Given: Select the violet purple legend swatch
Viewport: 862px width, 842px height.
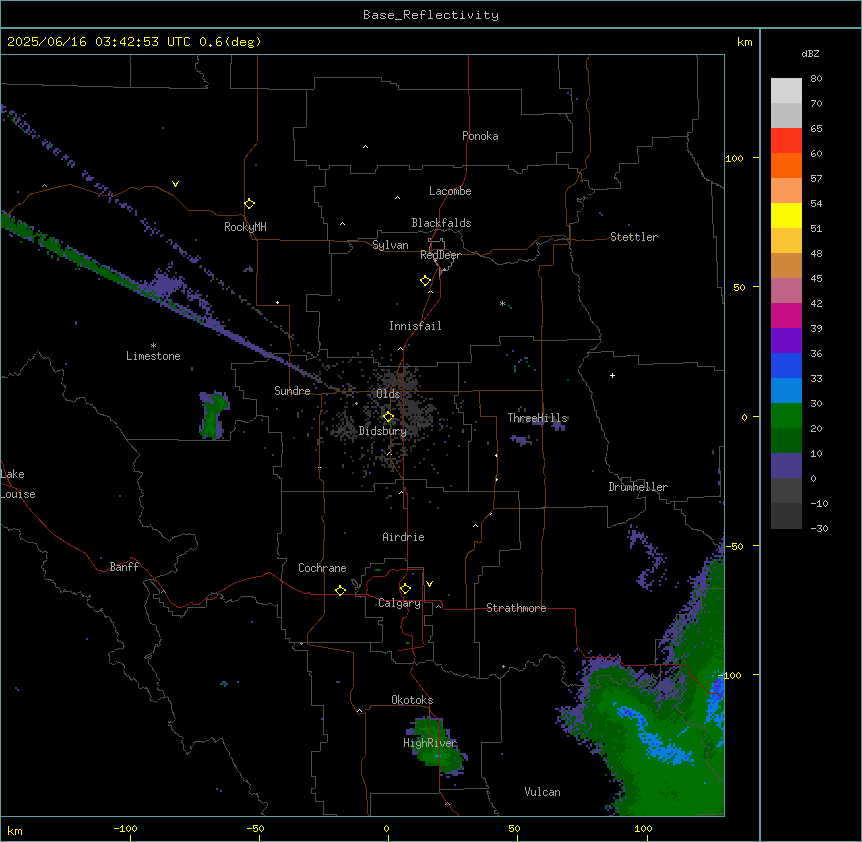Looking at the screenshot, I should [x=786, y=340].
